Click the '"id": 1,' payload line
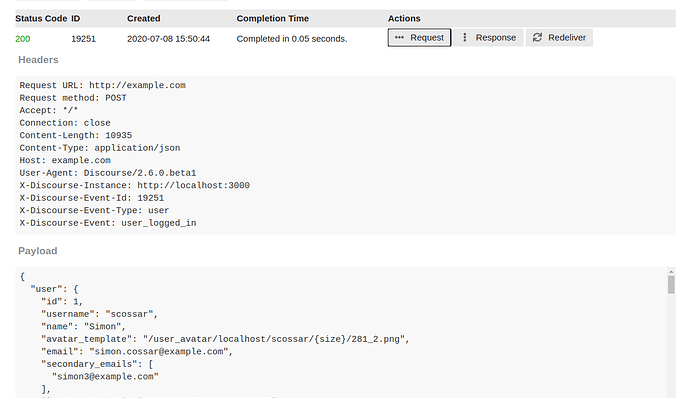 coord(62,302)
